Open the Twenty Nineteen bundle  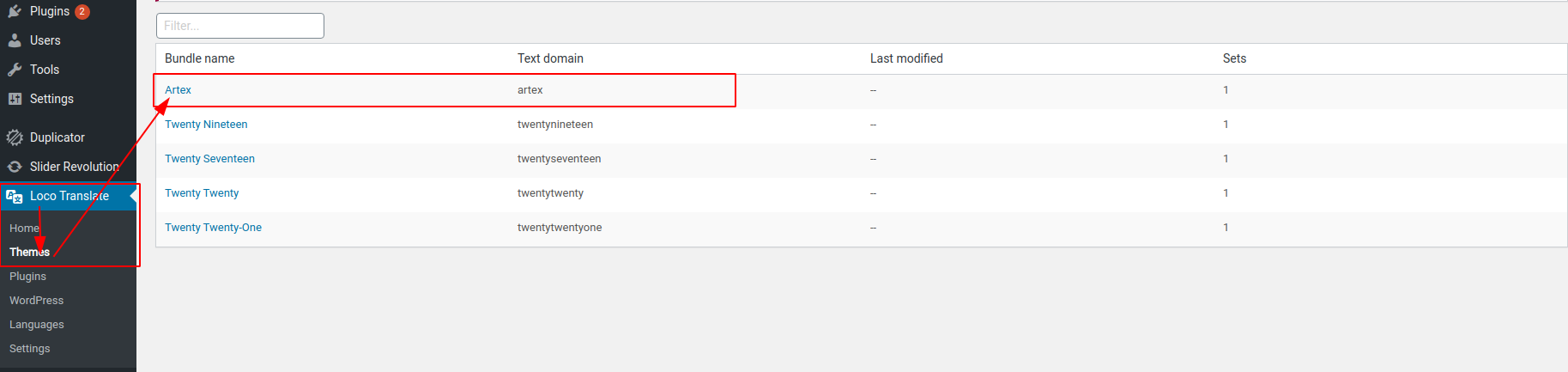[206, 125]
